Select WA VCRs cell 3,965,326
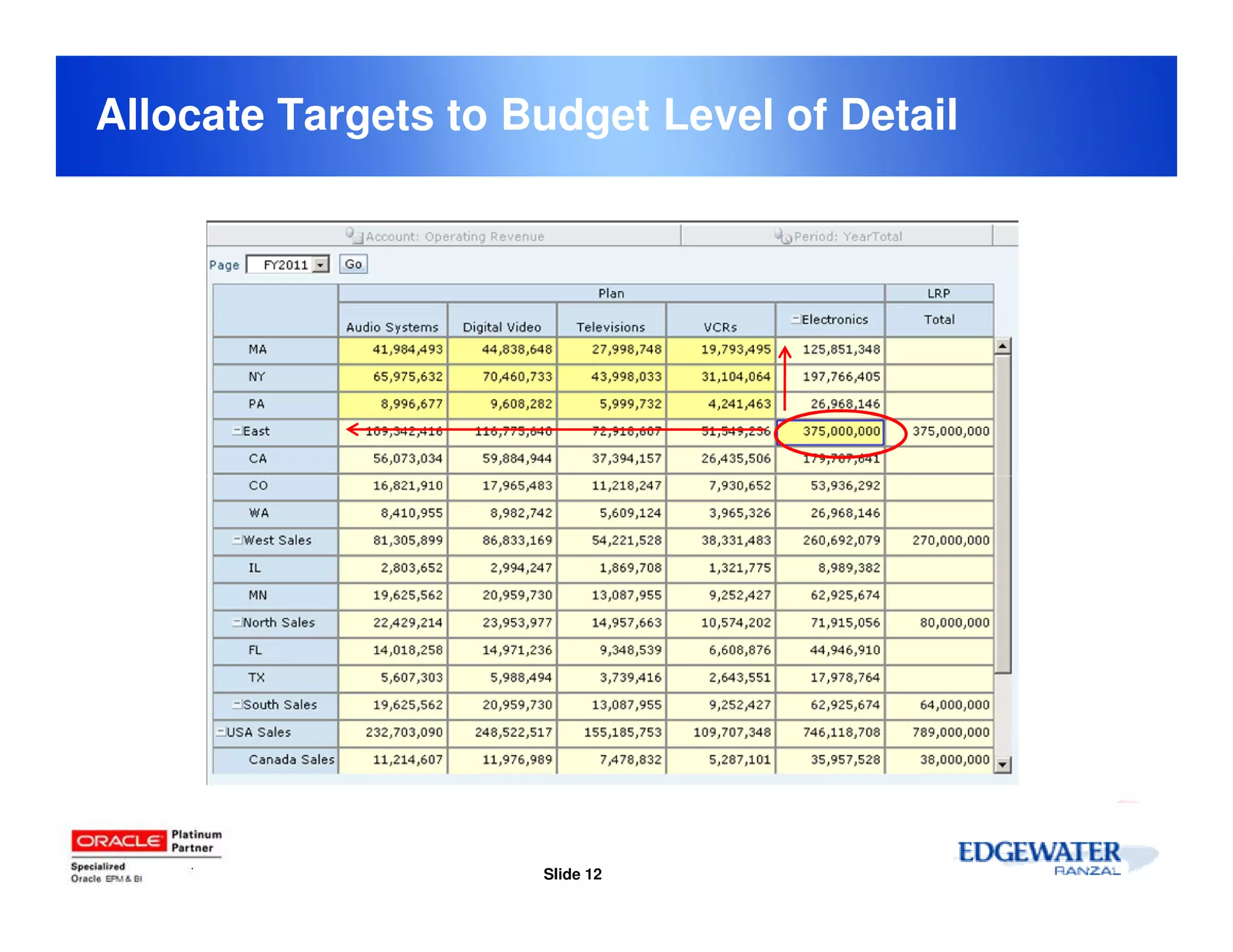This screenshot has height=952, width=1233. pos(721,513)
